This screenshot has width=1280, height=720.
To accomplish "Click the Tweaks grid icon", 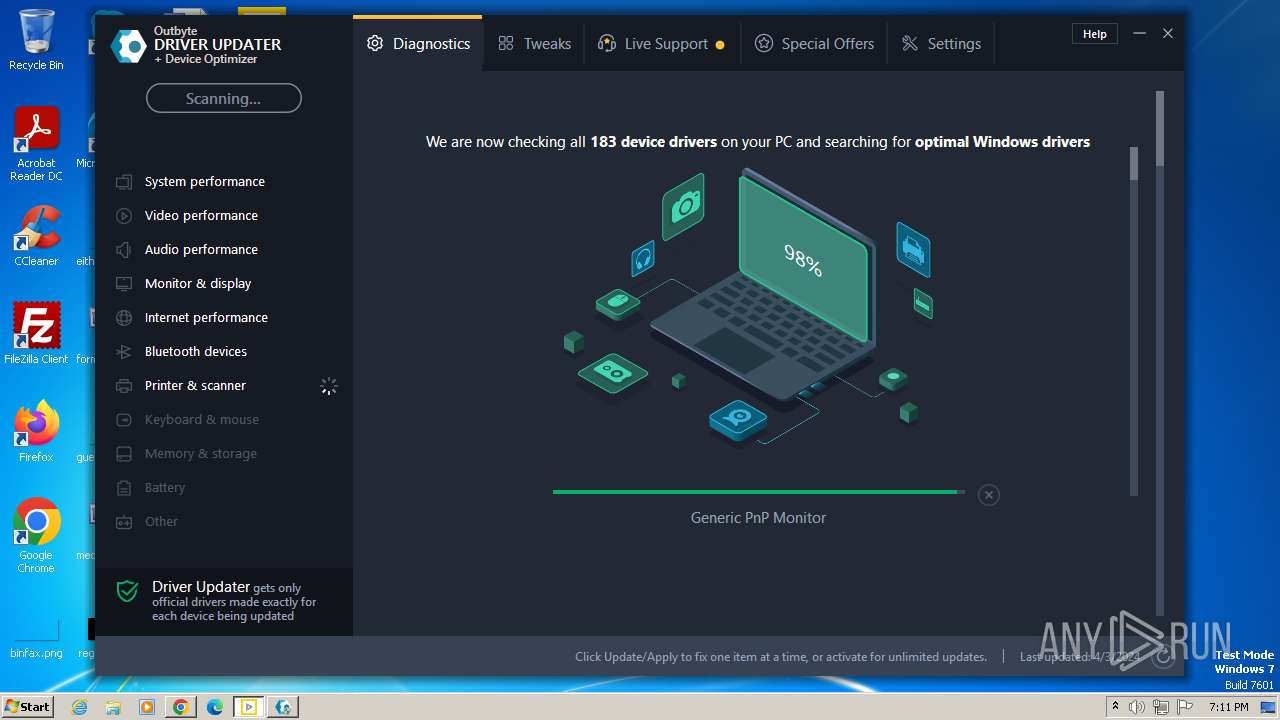I will [x=506, y=44].
